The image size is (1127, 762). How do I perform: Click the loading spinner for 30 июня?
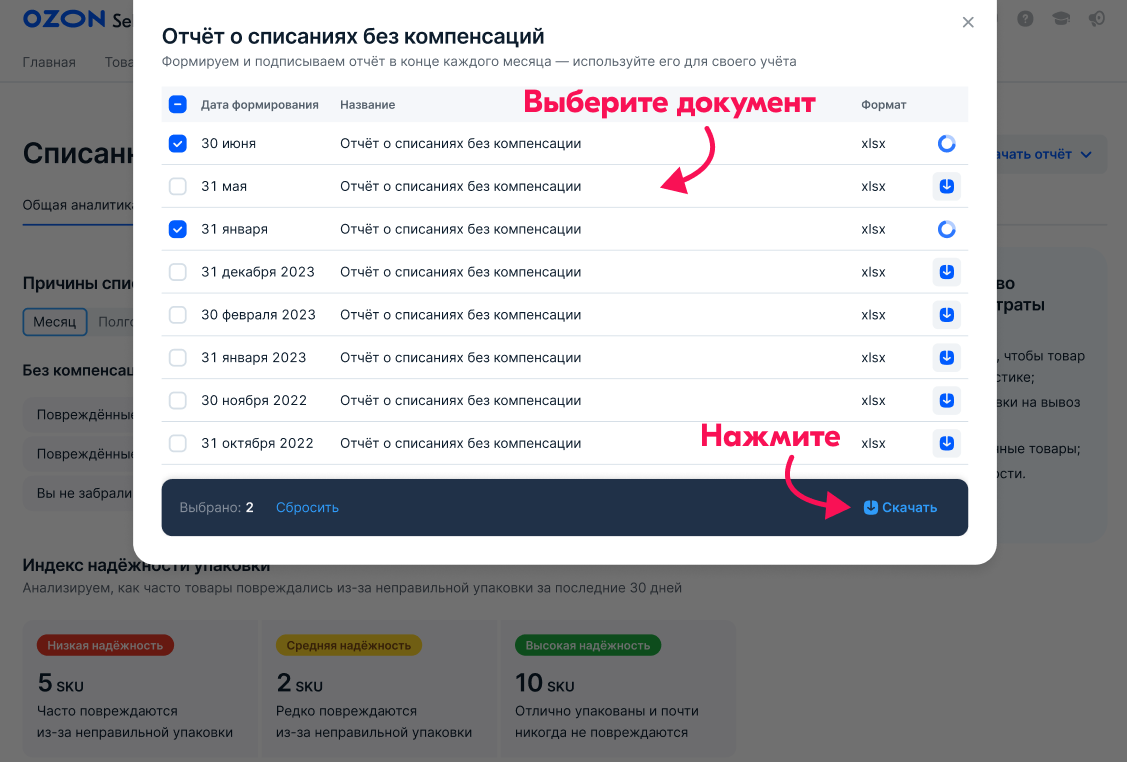point(947,144)
